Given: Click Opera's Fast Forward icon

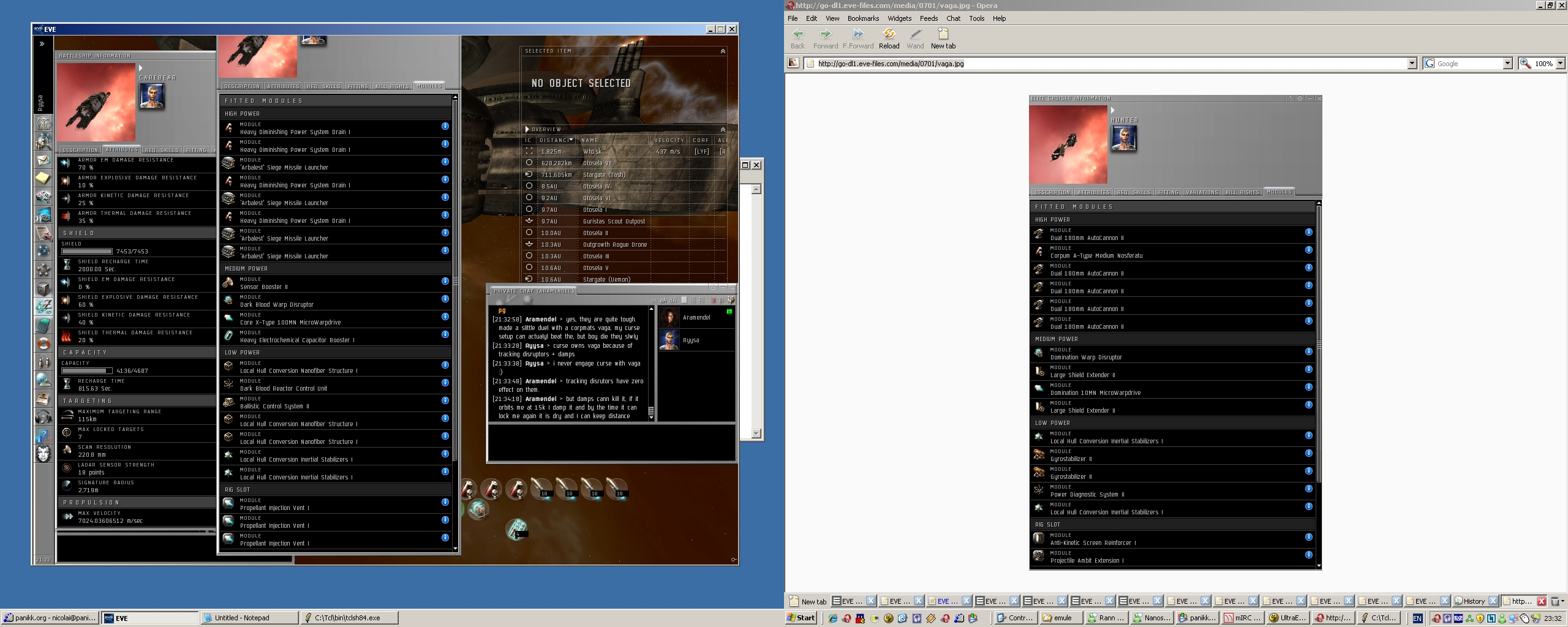Looking at the screenshot, I should click(858, 38).
